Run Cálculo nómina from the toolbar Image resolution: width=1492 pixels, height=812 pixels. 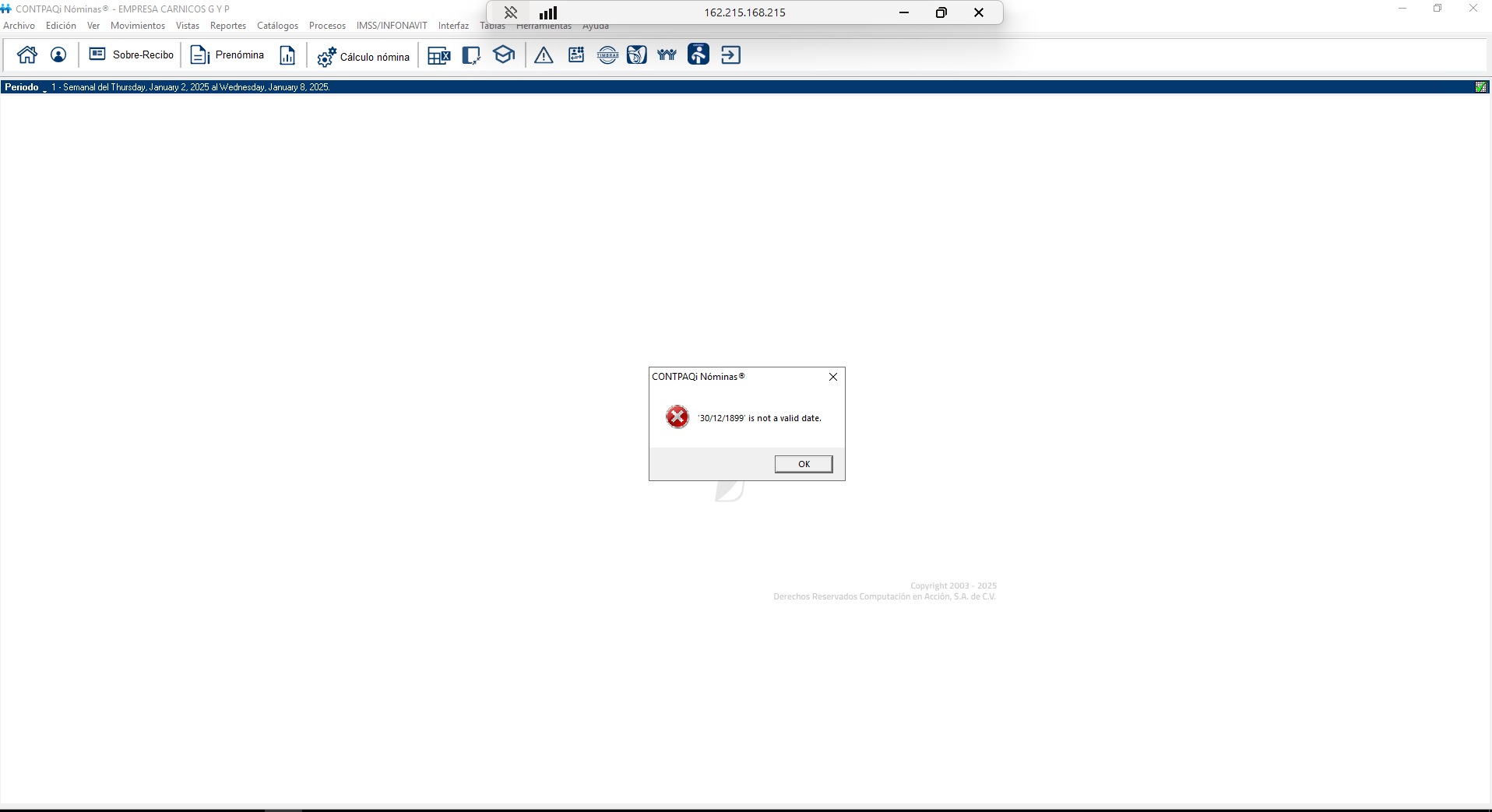(363, 56)
